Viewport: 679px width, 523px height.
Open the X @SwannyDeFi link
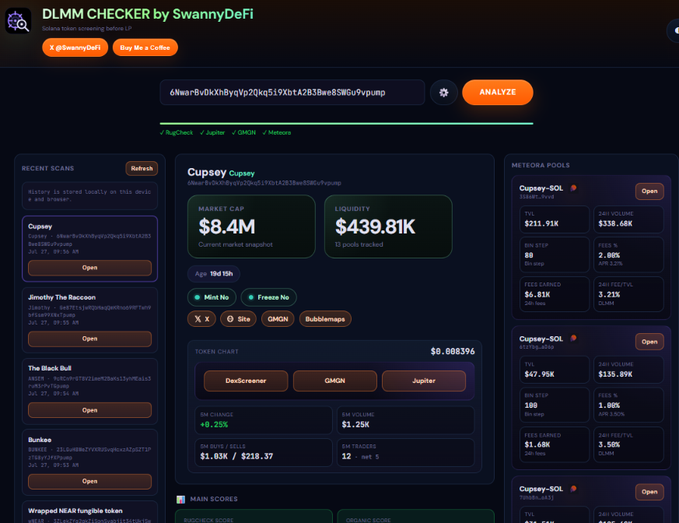[x=75, y=48]
